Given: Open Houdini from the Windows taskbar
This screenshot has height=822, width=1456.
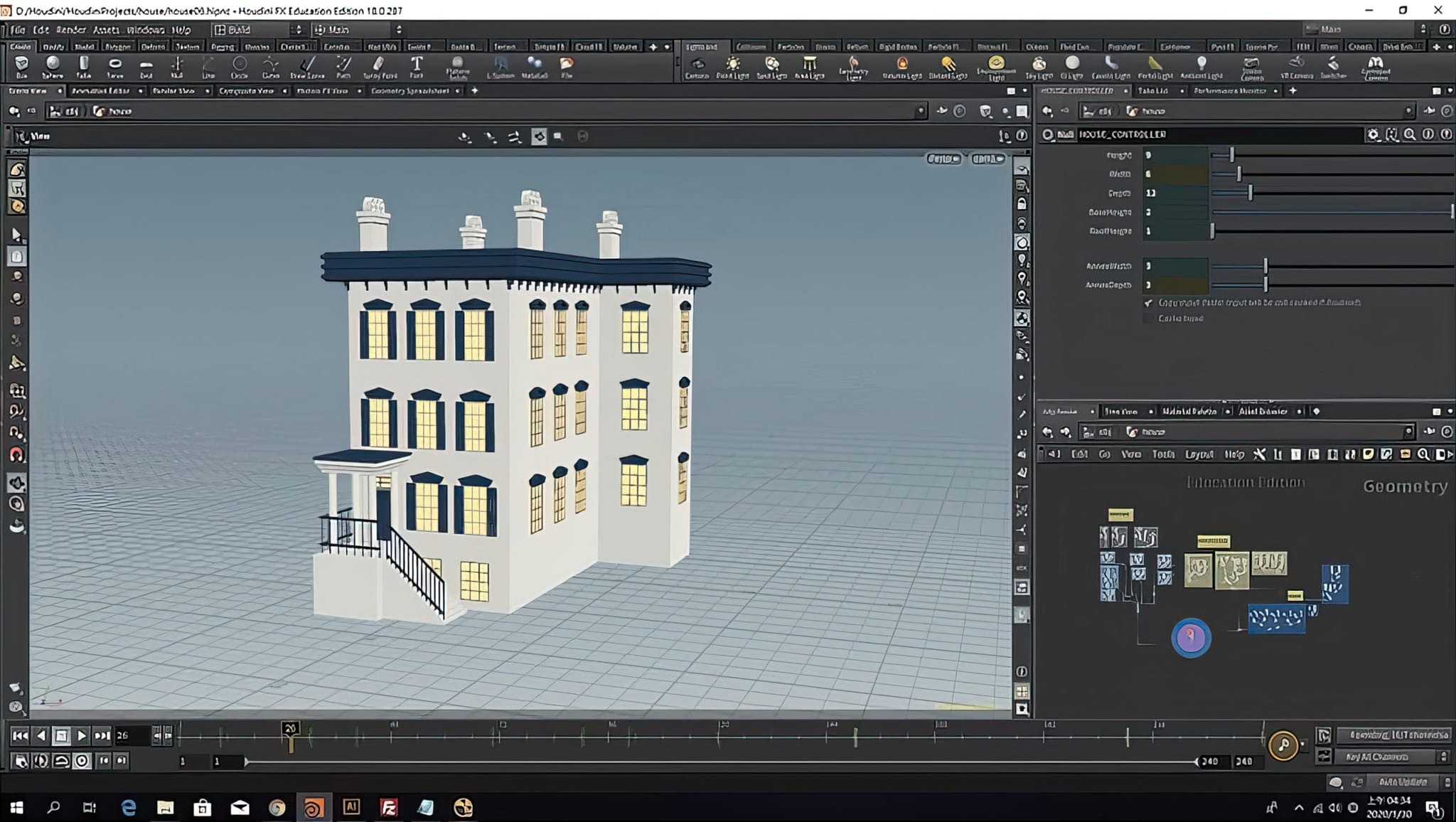Looking at the screenshot, I should (315, 807).
